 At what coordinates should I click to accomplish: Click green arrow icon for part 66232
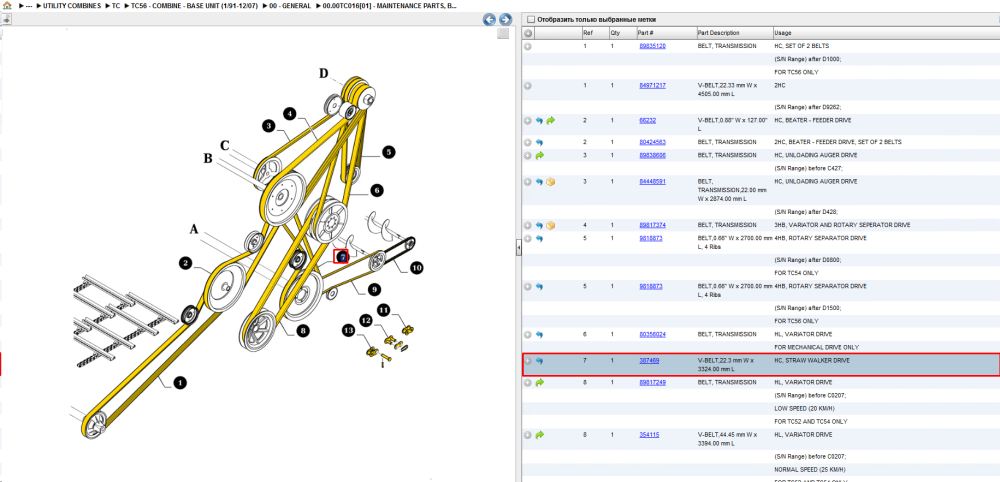551,120
